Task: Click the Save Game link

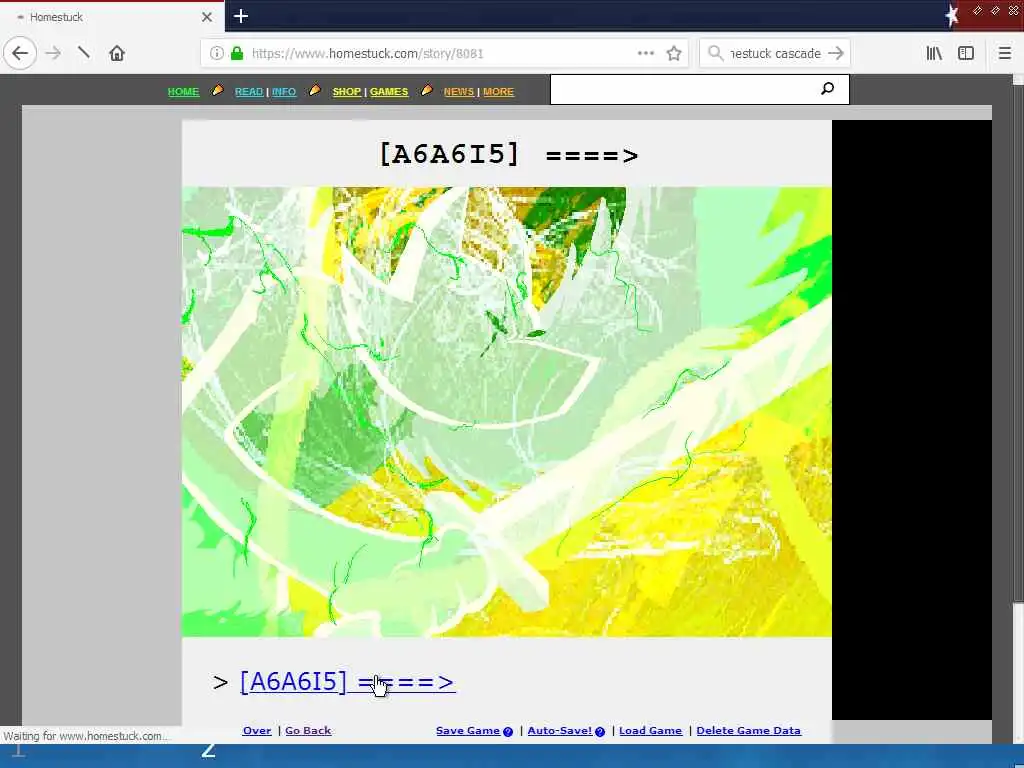Action: [468, 731]
